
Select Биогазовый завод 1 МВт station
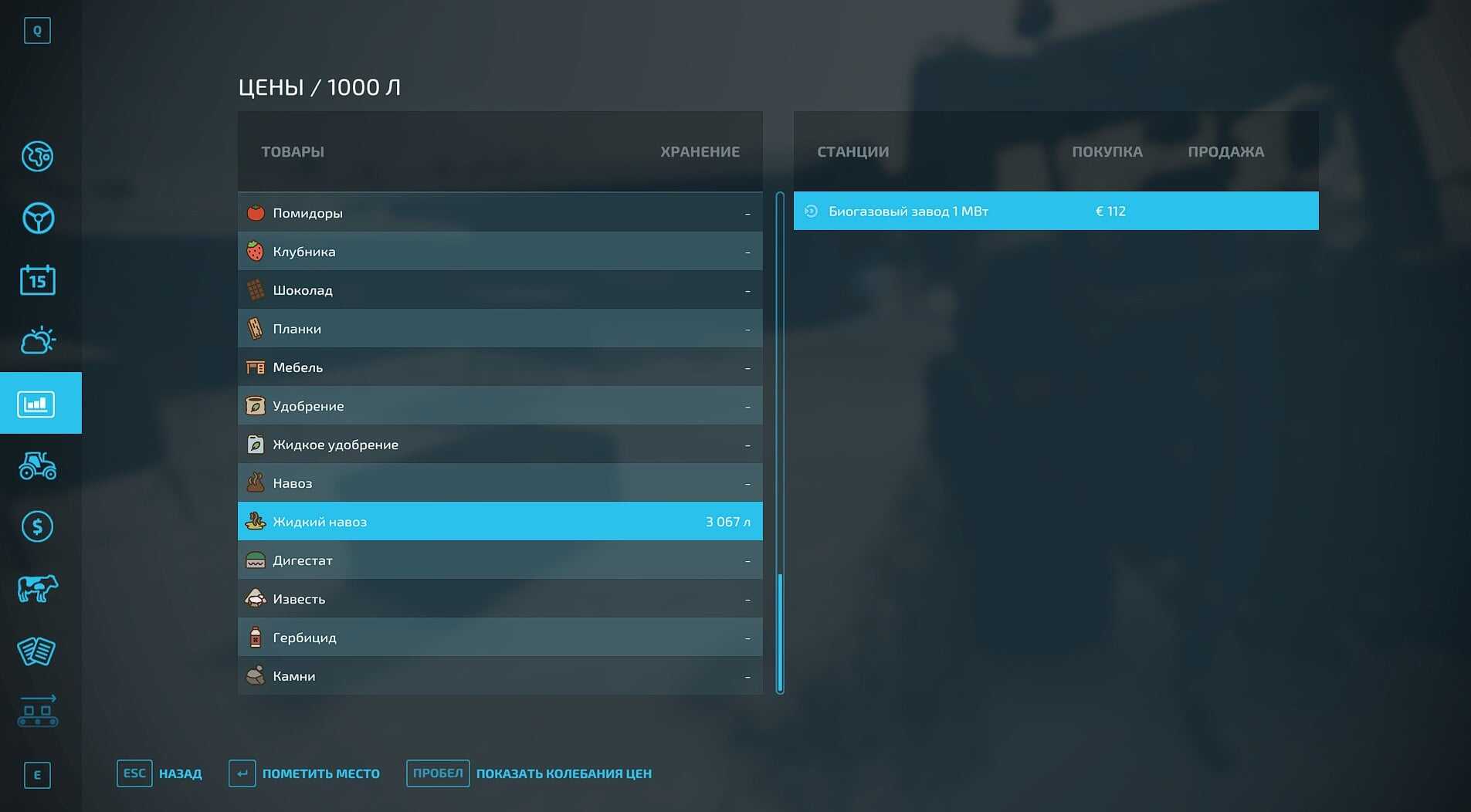1055,211
